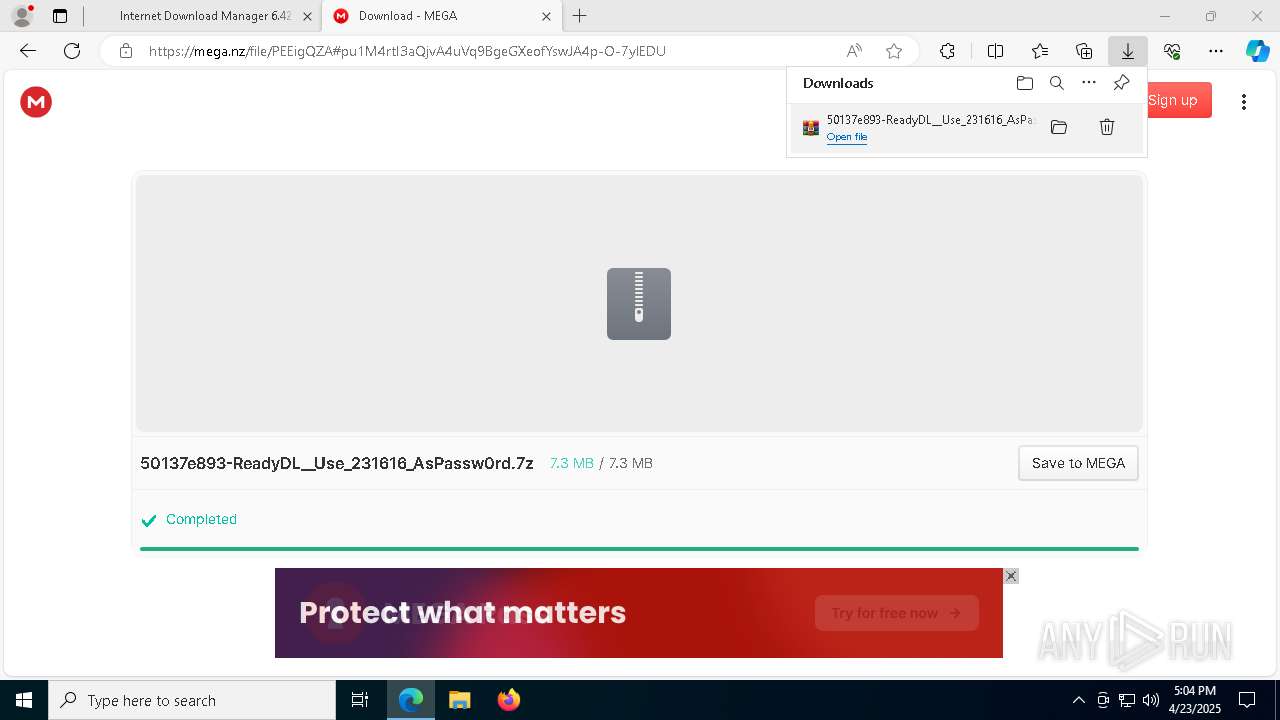The image size is (1280, 720).
Task: Launch Firefox from taskbar
Action: pyautogui.click(x=509, y=700)
